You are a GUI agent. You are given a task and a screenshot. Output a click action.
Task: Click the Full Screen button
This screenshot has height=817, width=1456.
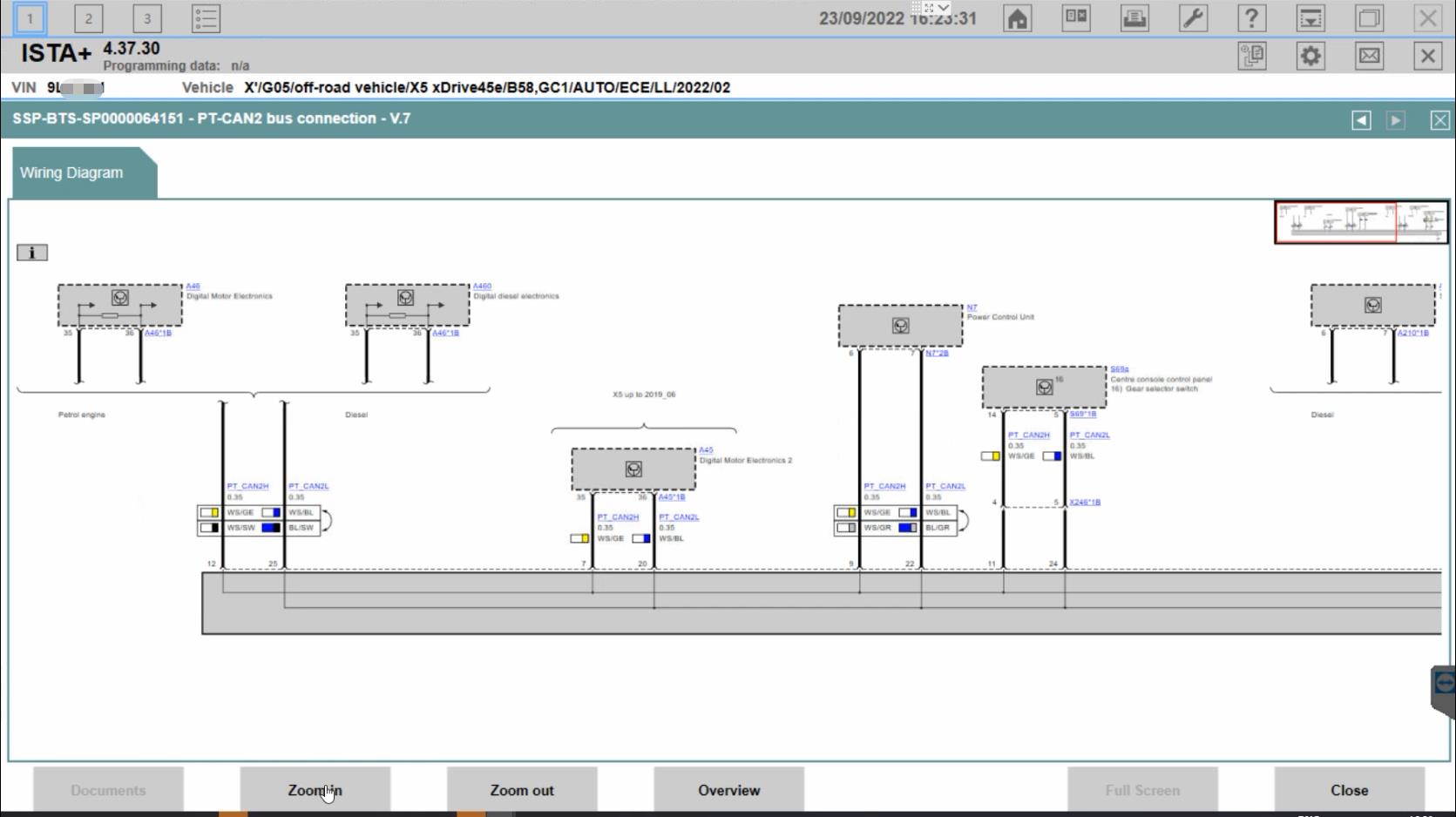click(x=1142, y=790)
